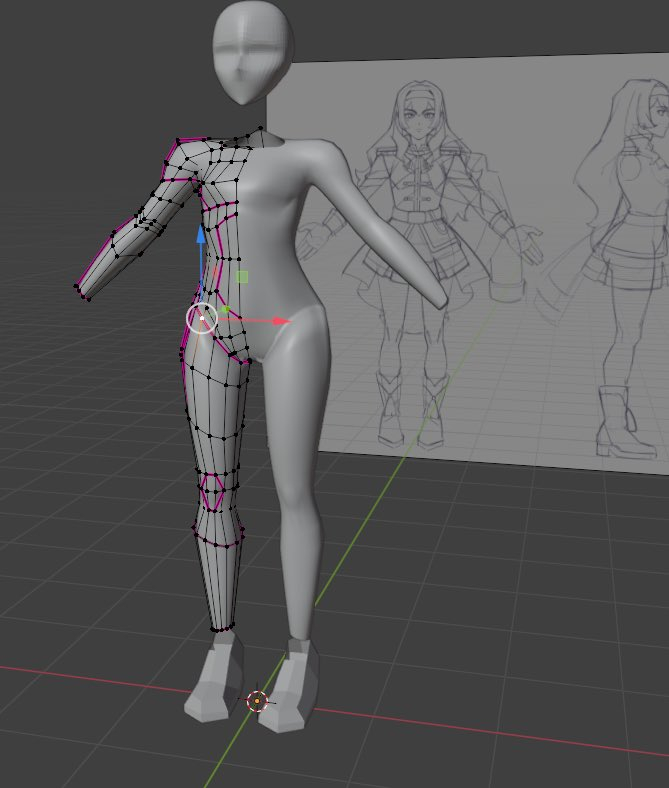Click the white circle at the gizmo center
669x788 pixels.
202,318
